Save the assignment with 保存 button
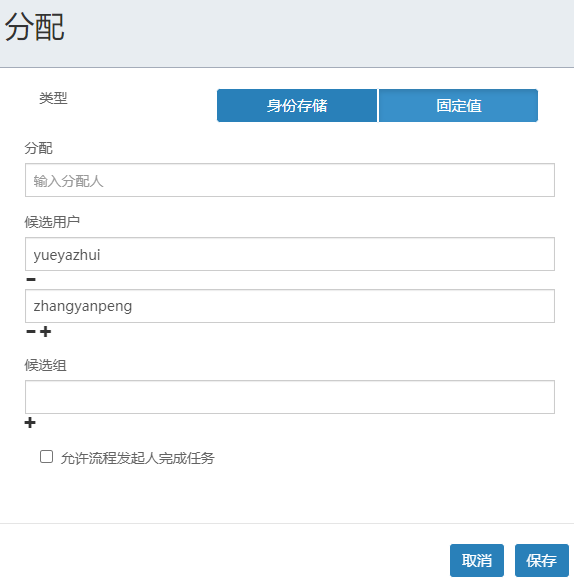574x581 pixels. 541,560
